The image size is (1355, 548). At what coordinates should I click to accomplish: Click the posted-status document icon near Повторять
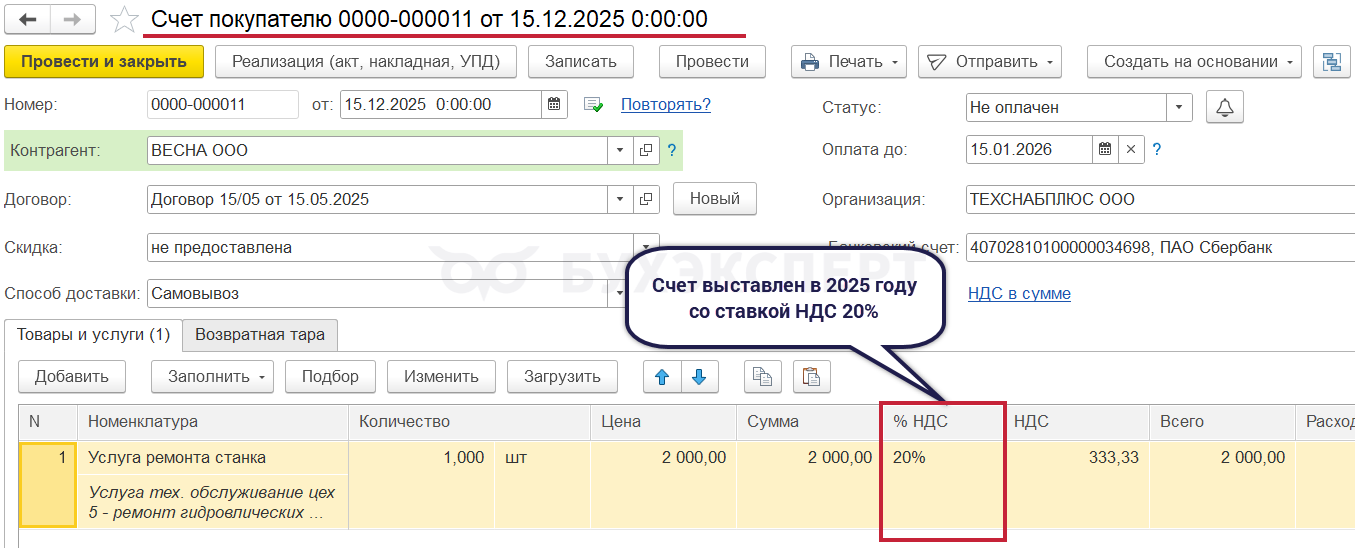tap(594, 105)
